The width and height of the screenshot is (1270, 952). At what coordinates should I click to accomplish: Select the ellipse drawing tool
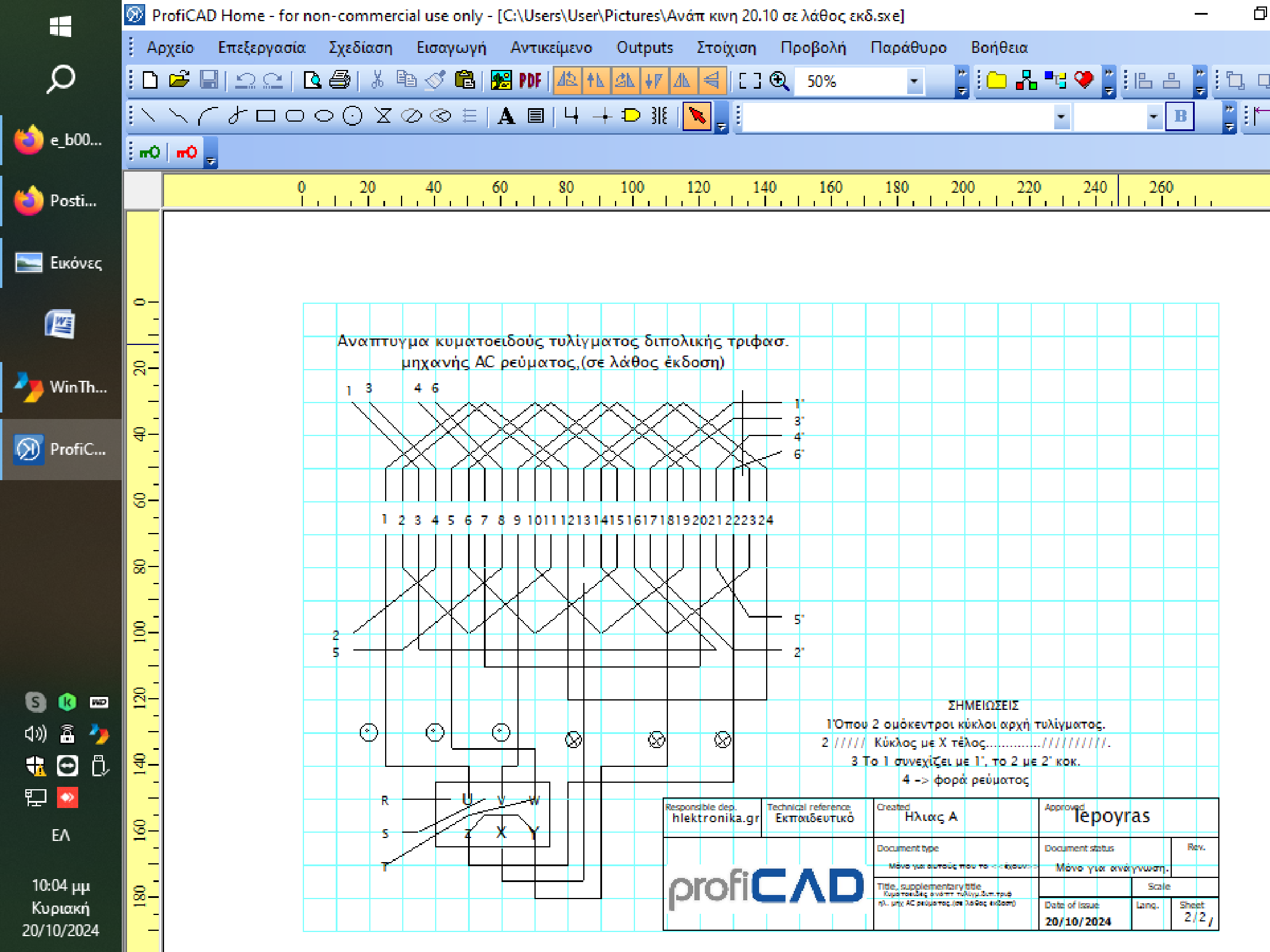click(x=323, y=116)
